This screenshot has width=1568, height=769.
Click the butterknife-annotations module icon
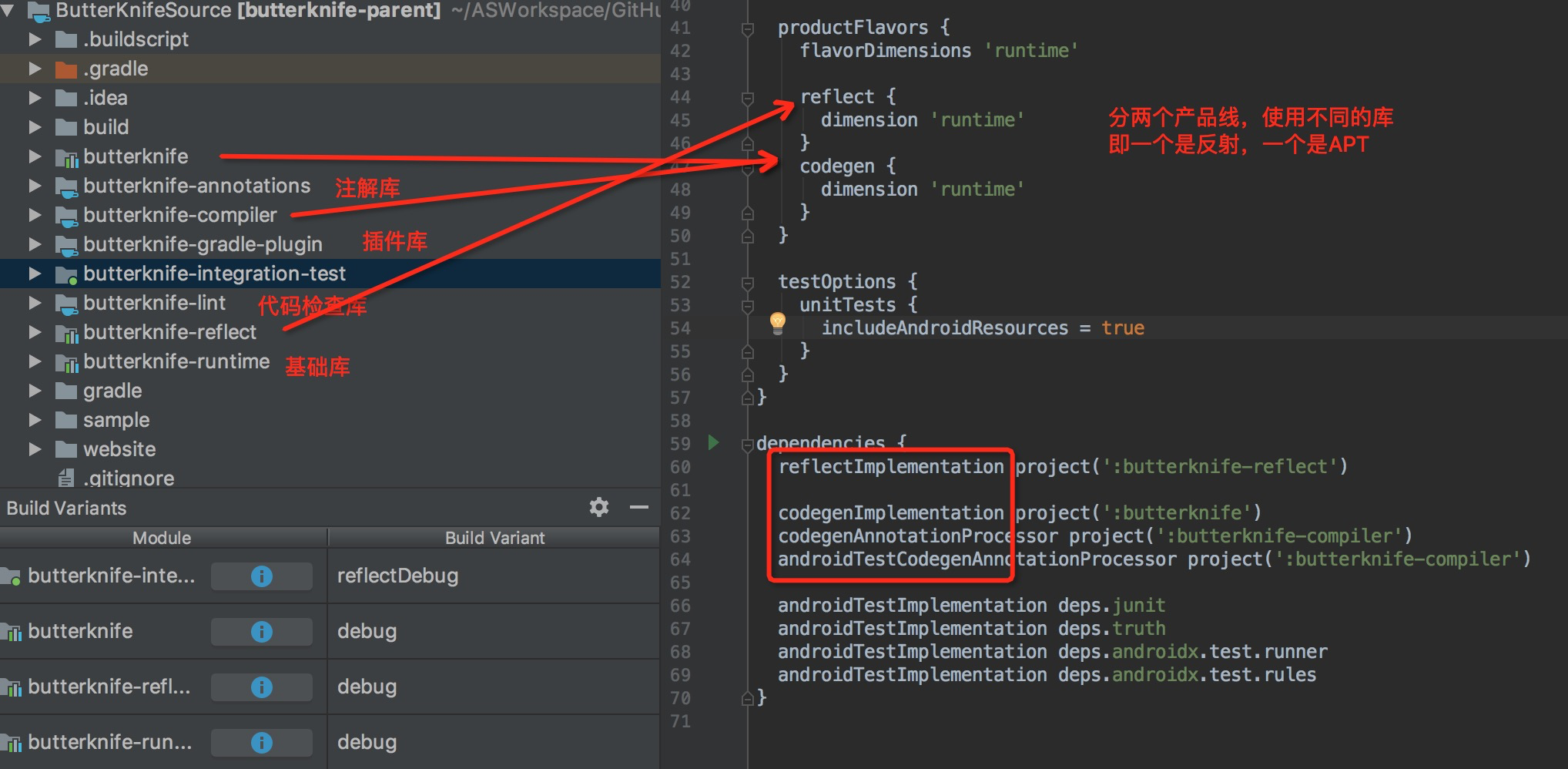pos(67,186)
